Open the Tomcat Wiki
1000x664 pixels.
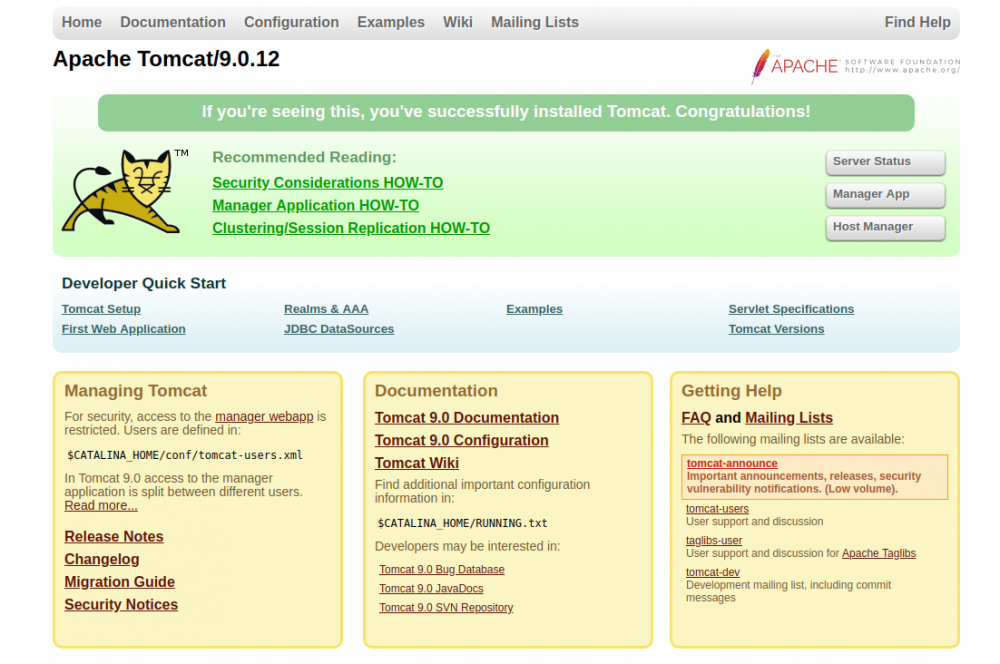pos(417,462)
